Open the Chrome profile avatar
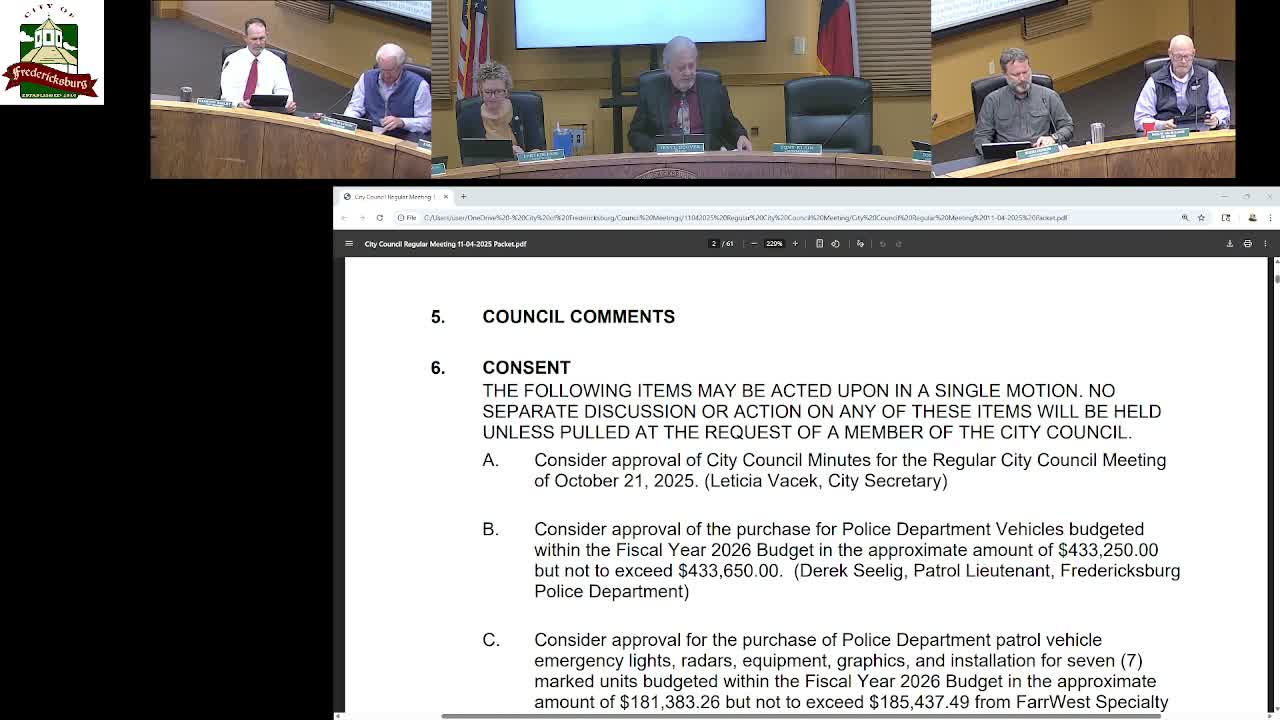Viewport: 1280px width, 720px height. 1252,217
